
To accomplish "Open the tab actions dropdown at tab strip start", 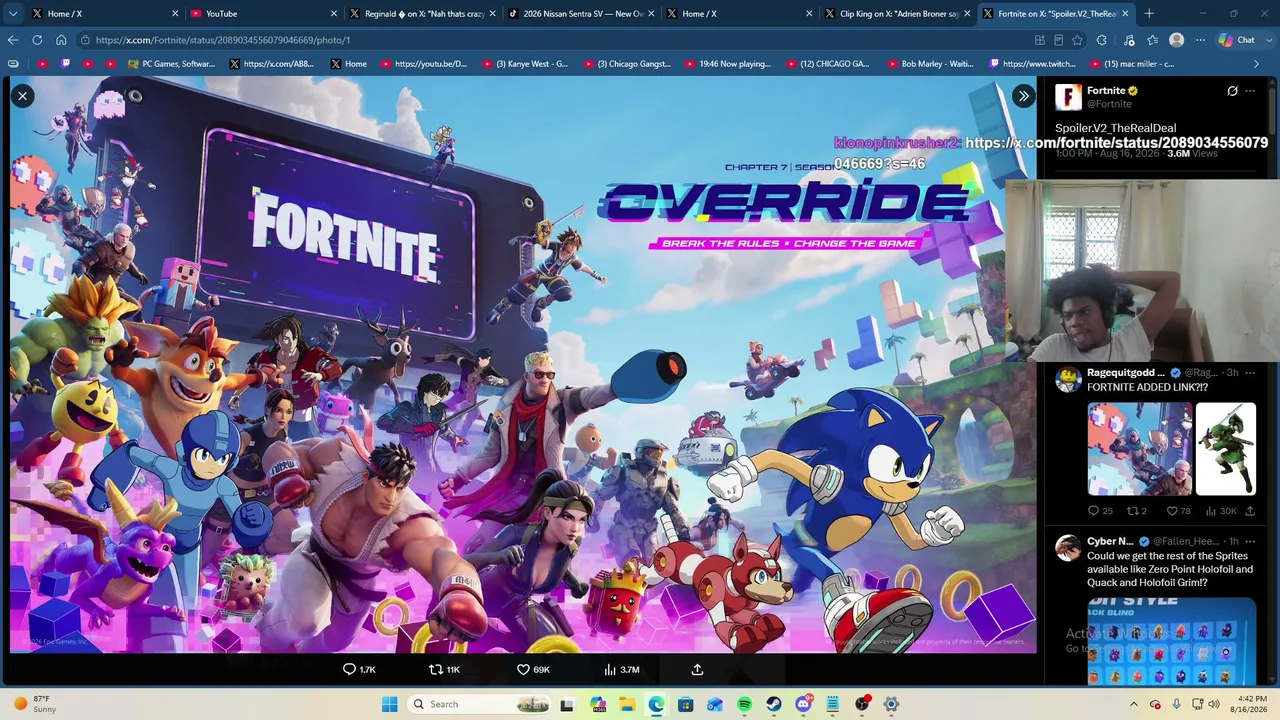I will point(13,14).
